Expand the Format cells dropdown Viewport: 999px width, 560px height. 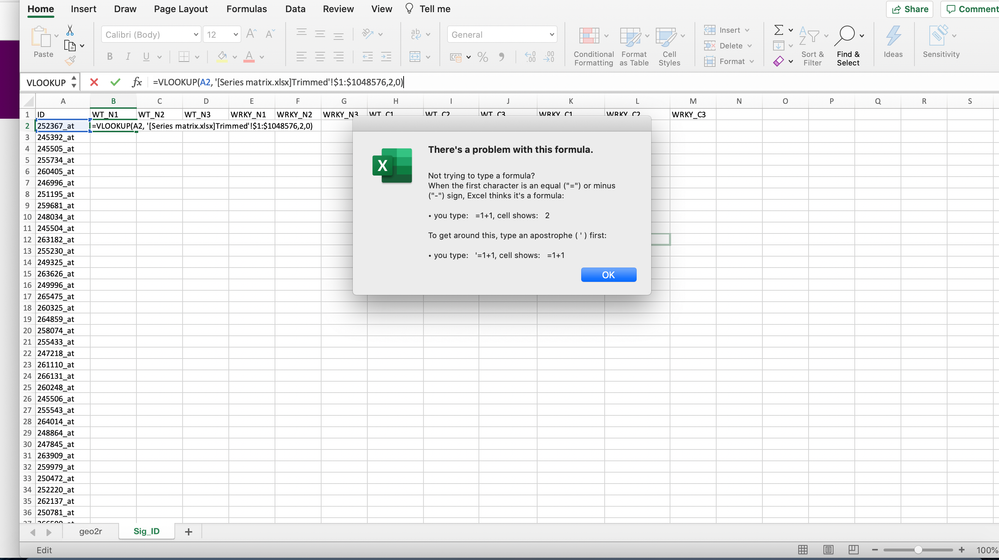(x=752, y=61)
